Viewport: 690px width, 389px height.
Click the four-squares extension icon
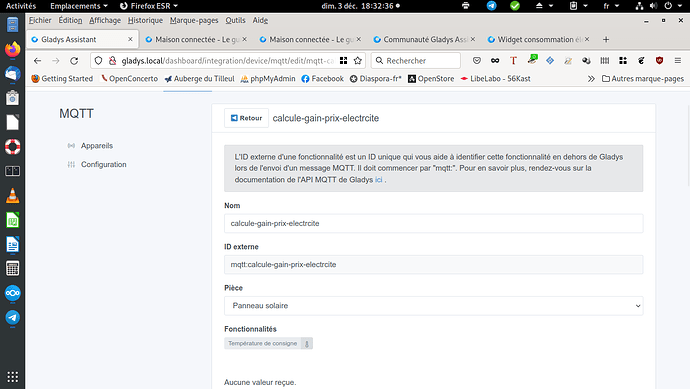tap(623, 61)
